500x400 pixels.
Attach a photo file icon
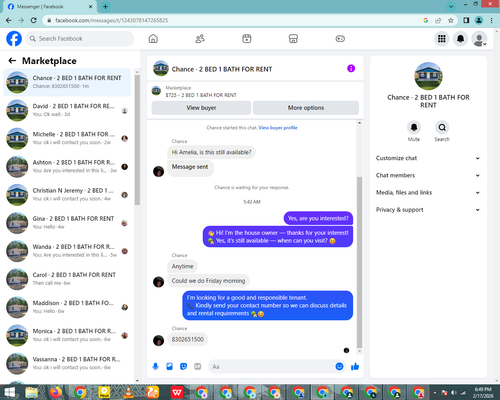pos(170,367)
